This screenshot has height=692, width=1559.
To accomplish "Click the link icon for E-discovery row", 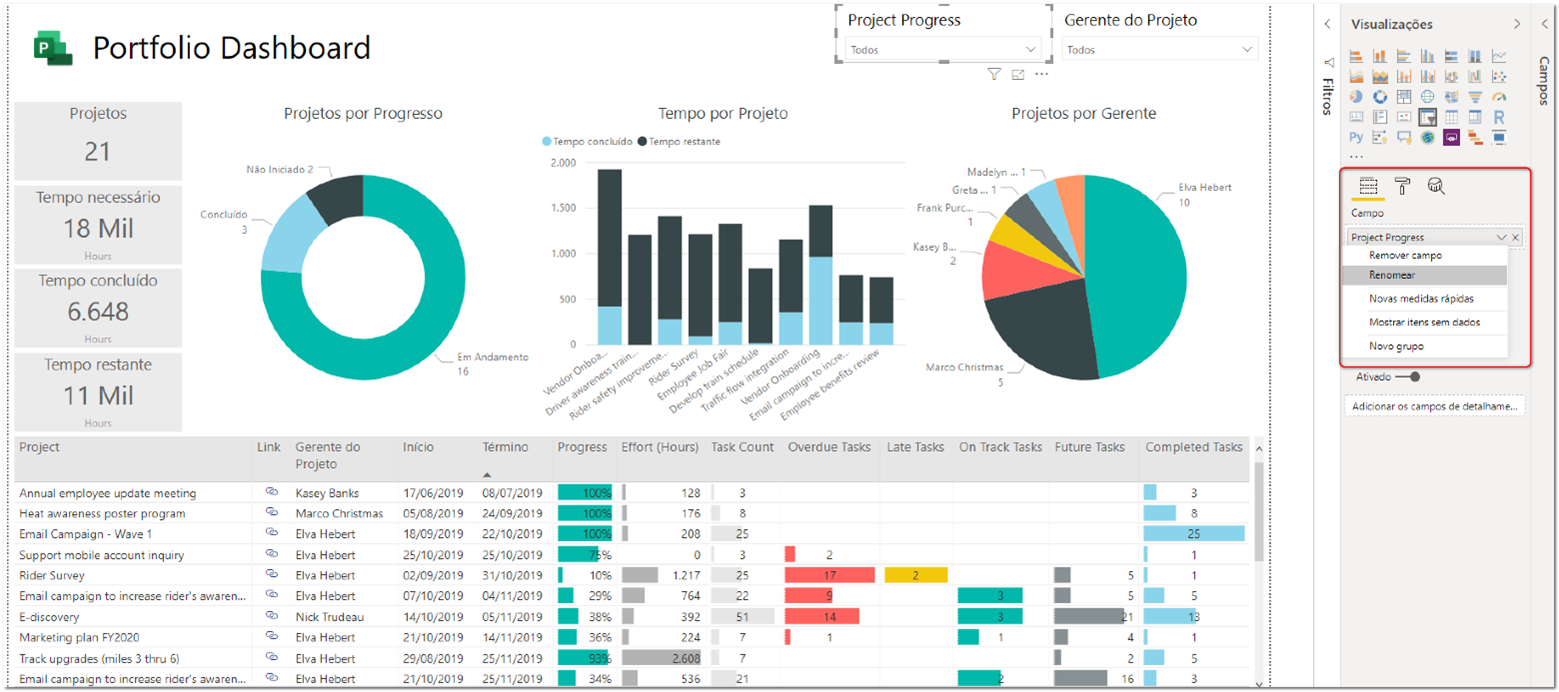I will click(x=271, y=616).
